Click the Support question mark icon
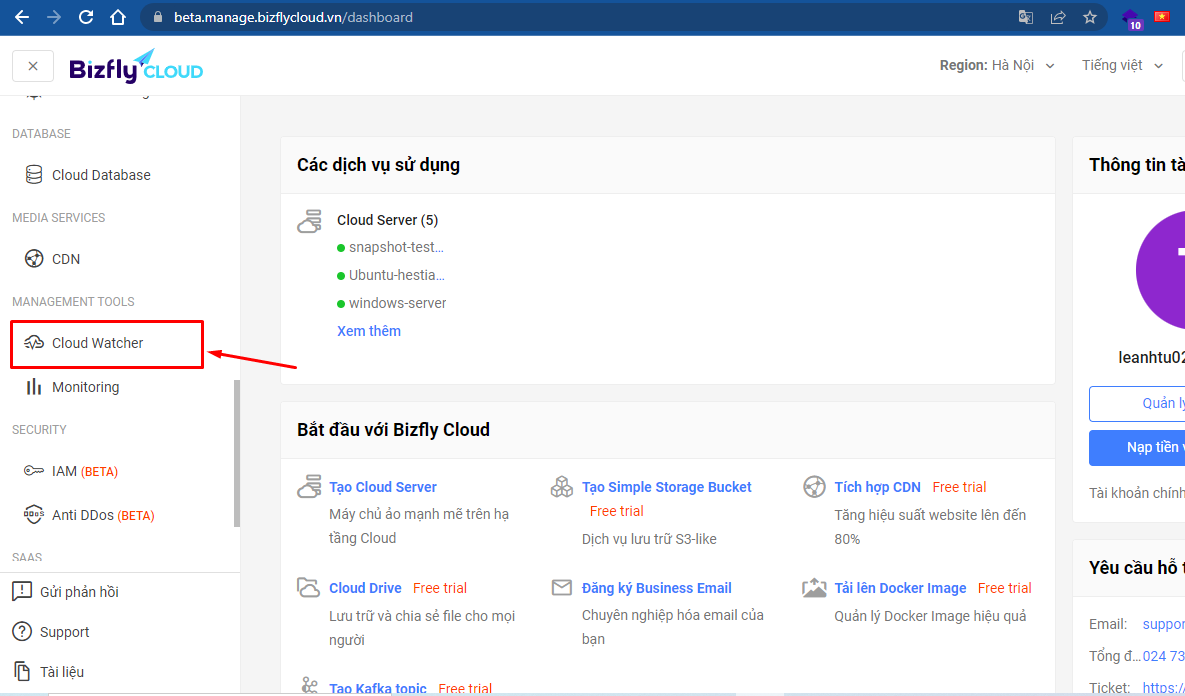 click(22, 631)
